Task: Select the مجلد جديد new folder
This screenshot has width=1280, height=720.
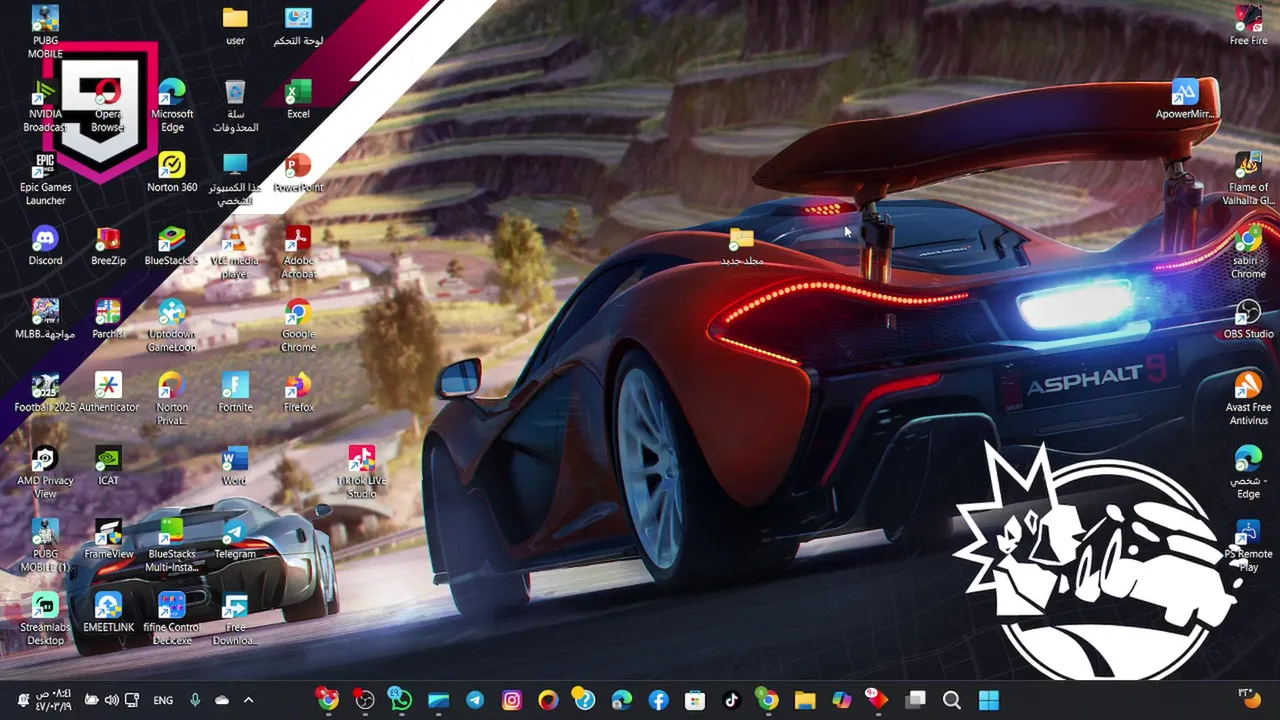Action: click(x=742, y=246)
